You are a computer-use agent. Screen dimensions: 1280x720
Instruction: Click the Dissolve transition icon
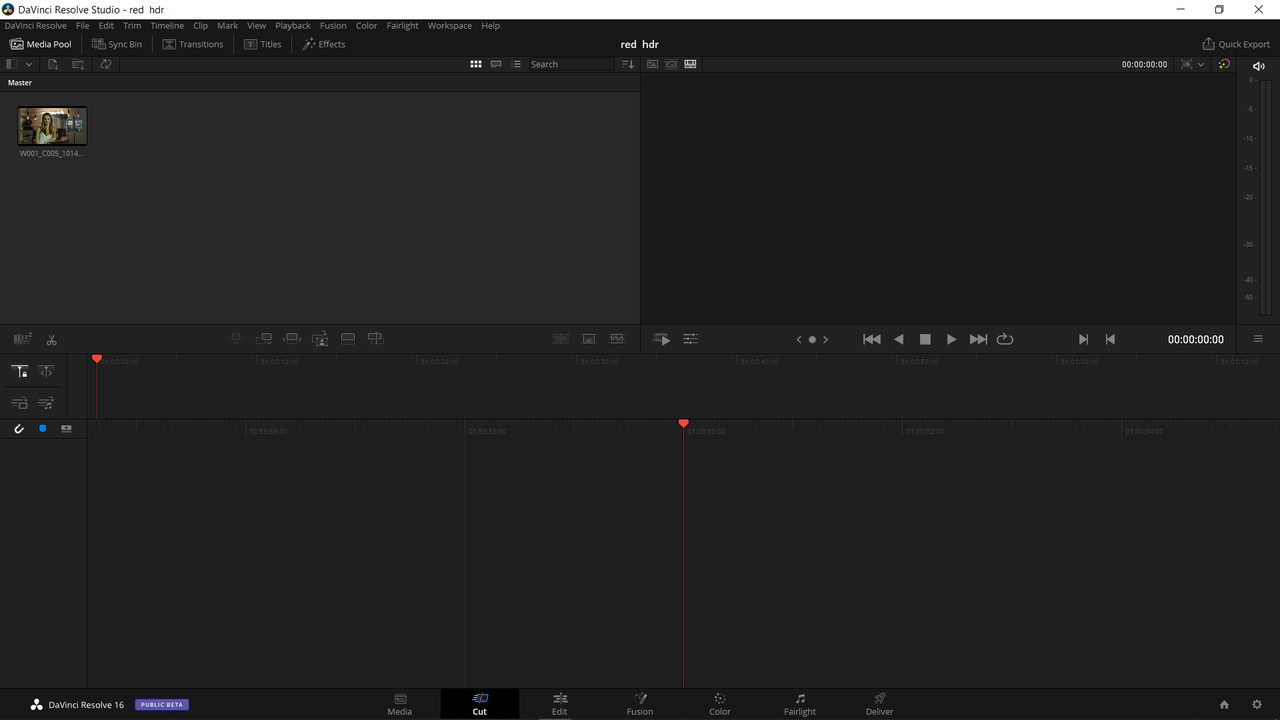(x=589, y=339)
